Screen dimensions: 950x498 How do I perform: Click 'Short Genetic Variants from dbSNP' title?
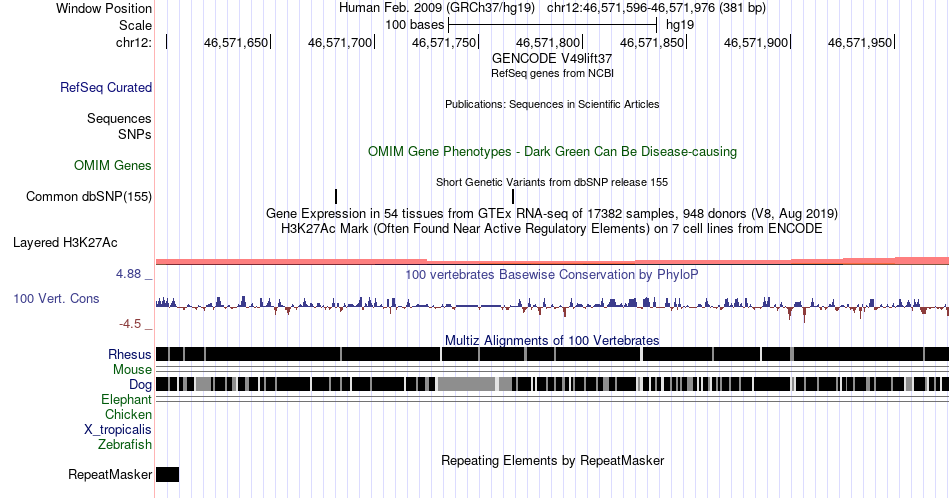click(x=552, y=182)
